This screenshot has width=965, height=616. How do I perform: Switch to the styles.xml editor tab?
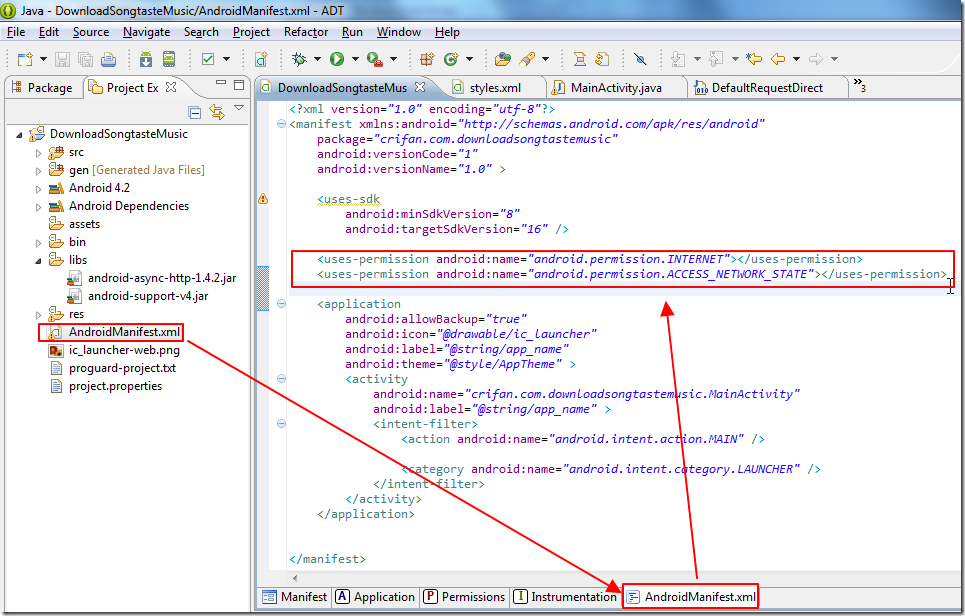(x=495, y=88)
